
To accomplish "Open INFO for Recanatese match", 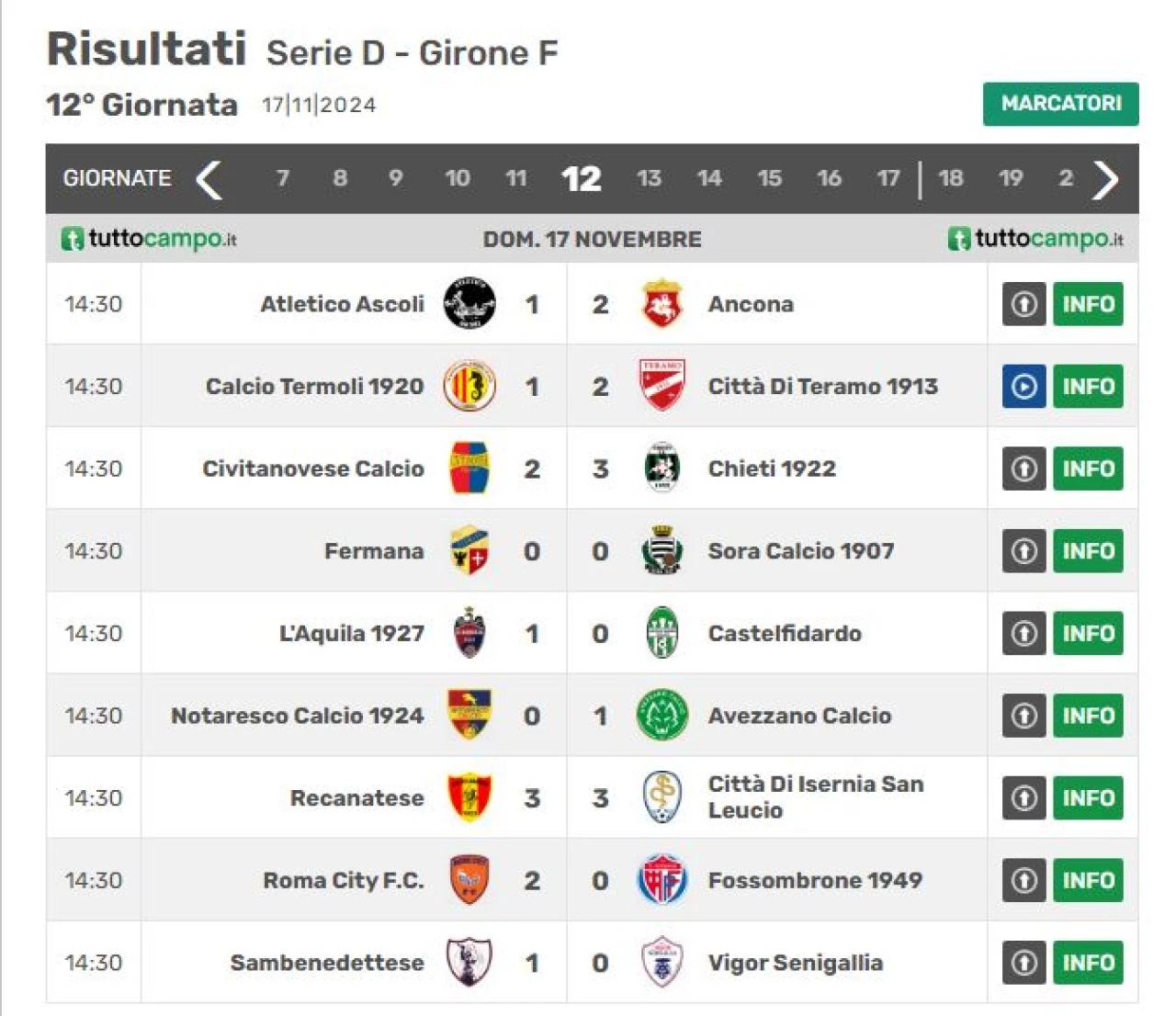I will click(x=1088, y=797).
